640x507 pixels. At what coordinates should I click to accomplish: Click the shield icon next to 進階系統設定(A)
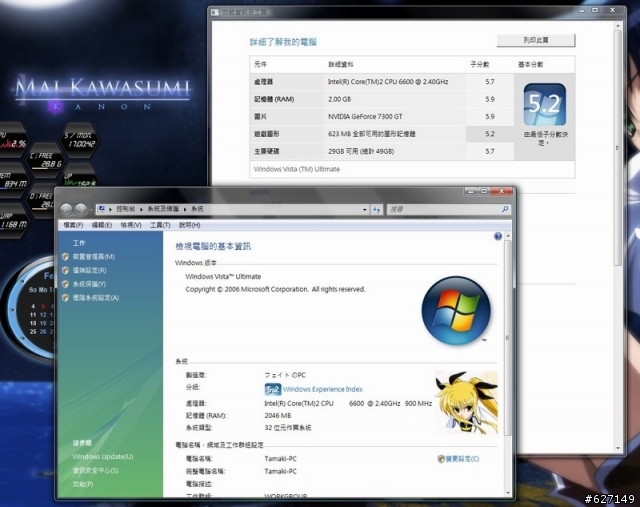[x=65, y=298]
